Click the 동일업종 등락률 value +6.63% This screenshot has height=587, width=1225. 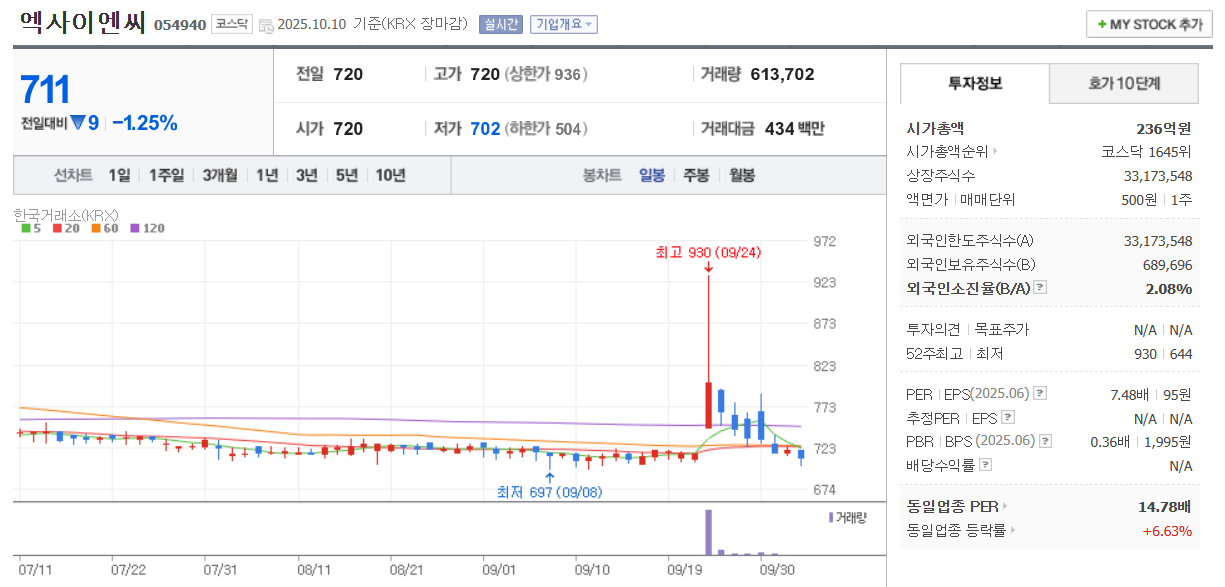pos(1168,531)
